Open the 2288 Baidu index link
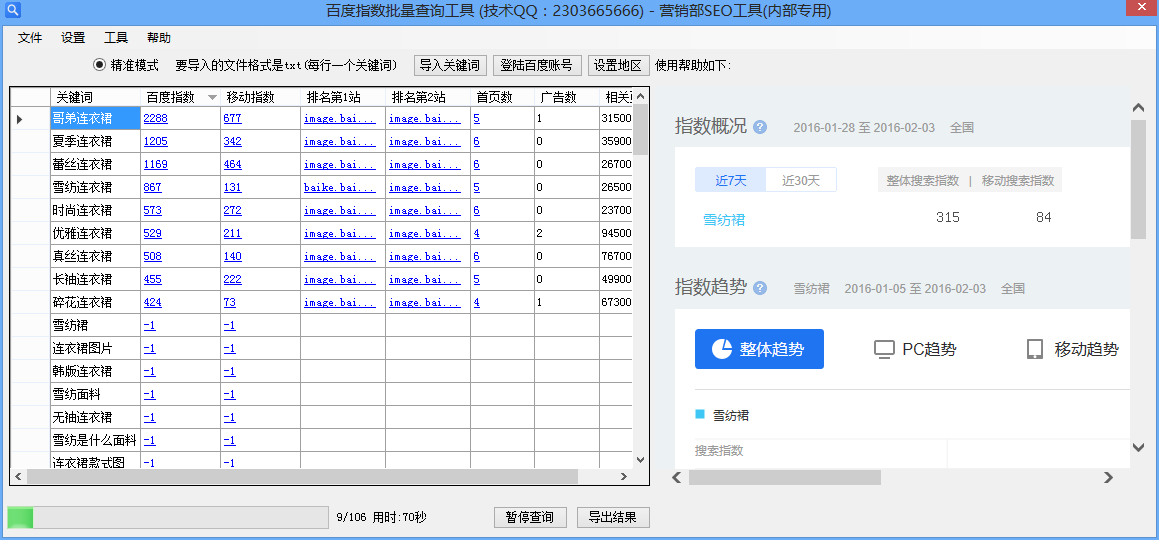Viewport: 1159px width, 540px height. tap(155, 118)
